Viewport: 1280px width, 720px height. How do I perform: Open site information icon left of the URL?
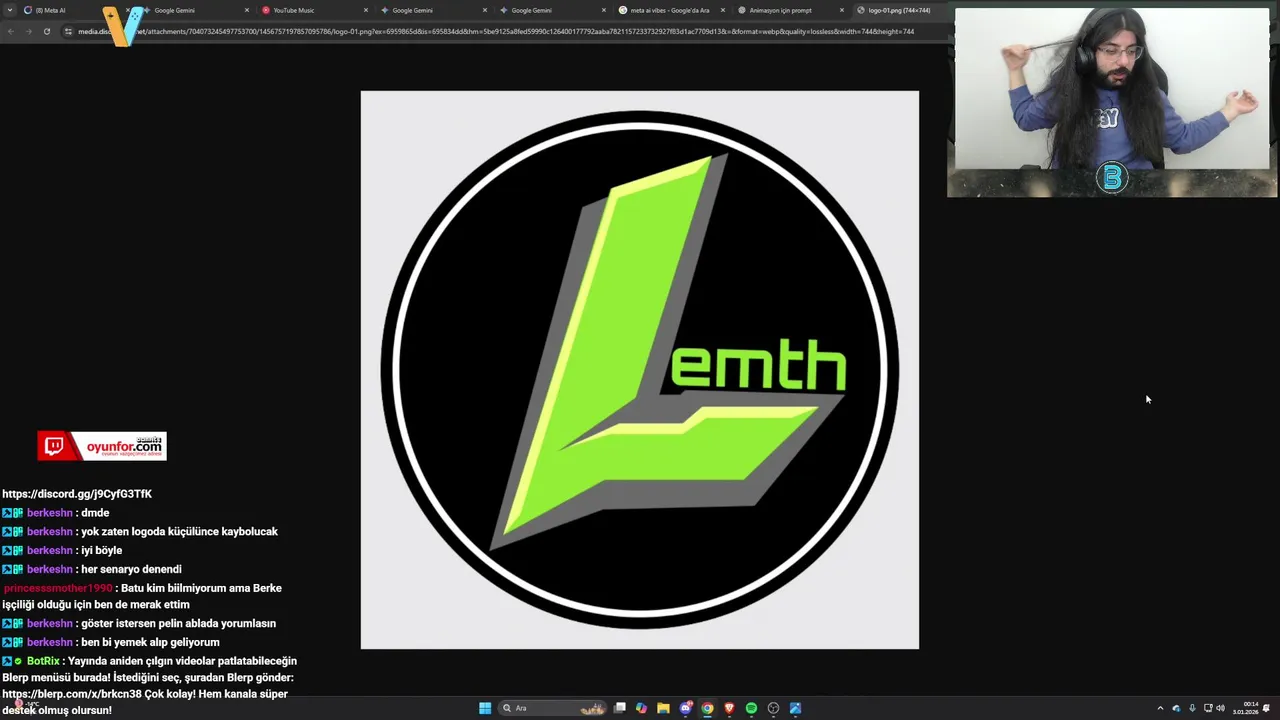68,31
